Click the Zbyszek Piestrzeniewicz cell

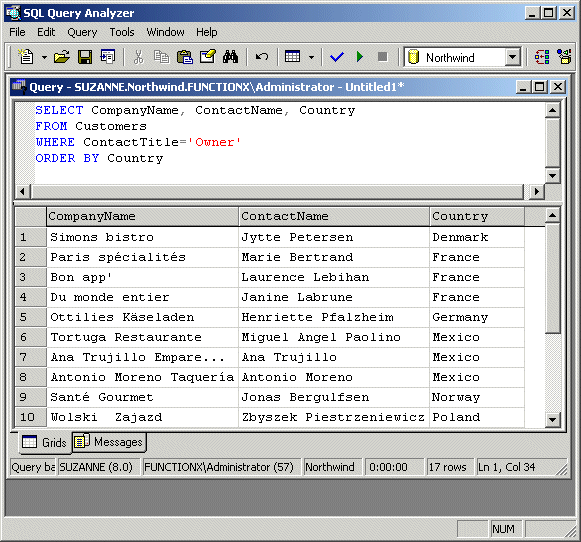(x=334, y=417)
